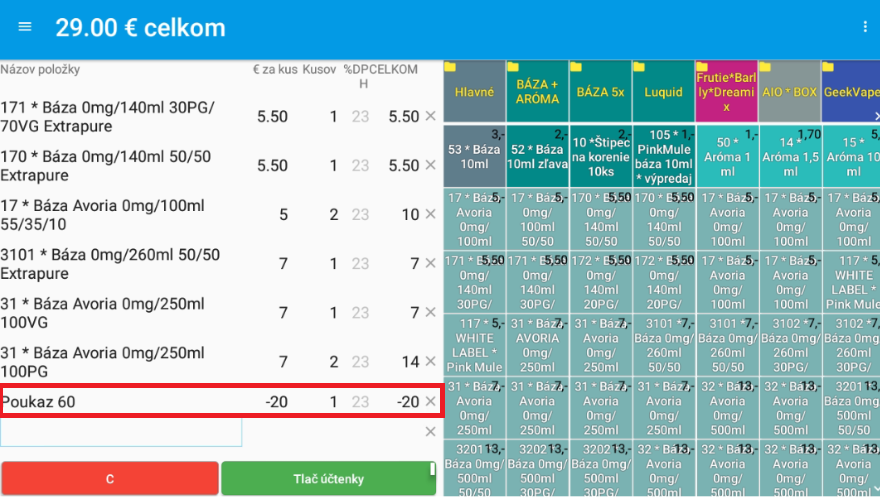Remove the Poukaz 60 line item

coord(430,402)
